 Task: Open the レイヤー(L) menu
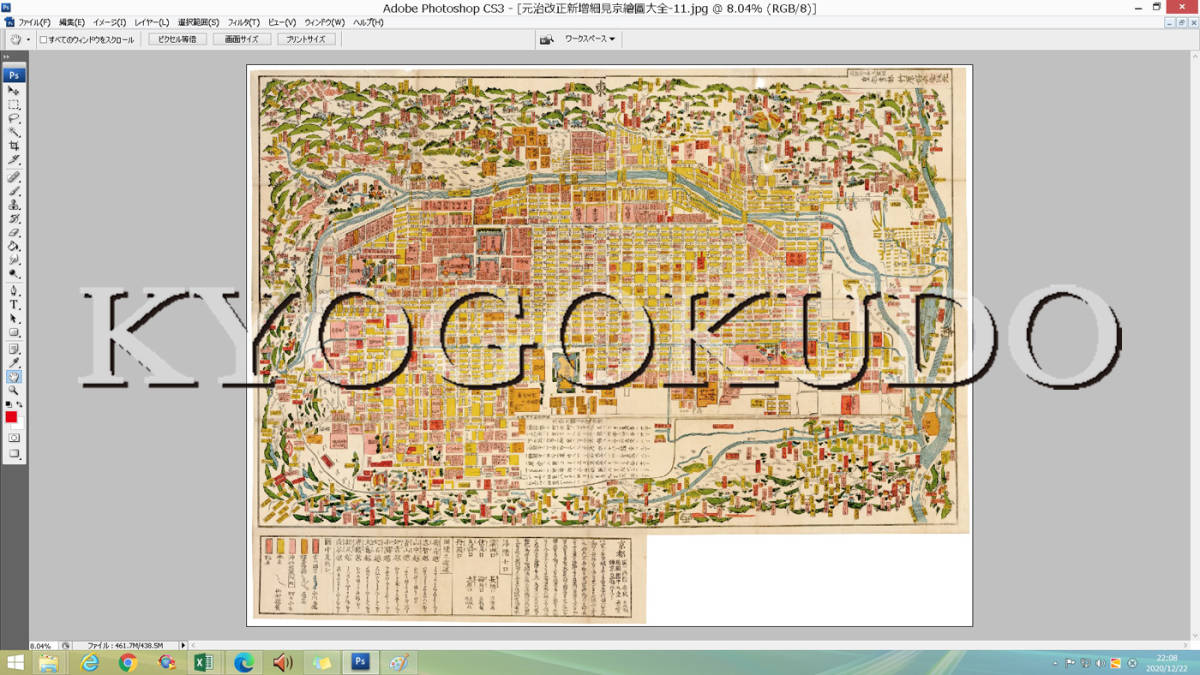click(x=152, y=22)
